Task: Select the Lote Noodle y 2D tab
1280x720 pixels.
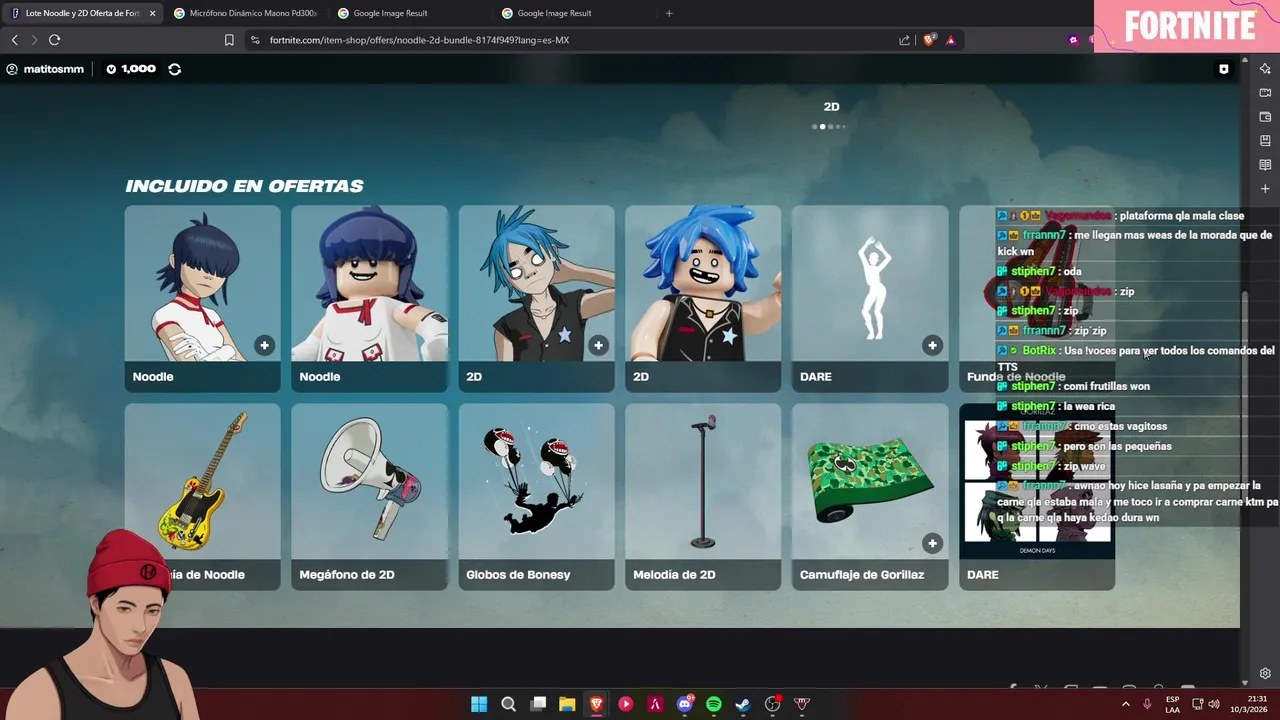Action: [82, 13]
